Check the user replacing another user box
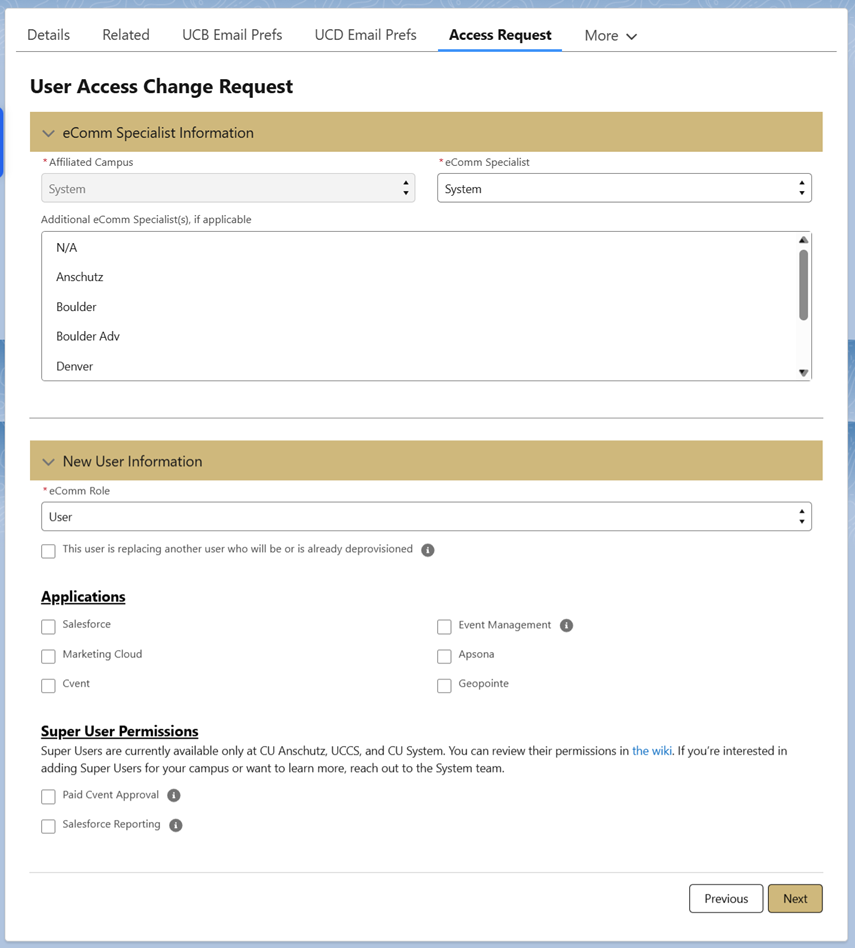 pos(48,551)
